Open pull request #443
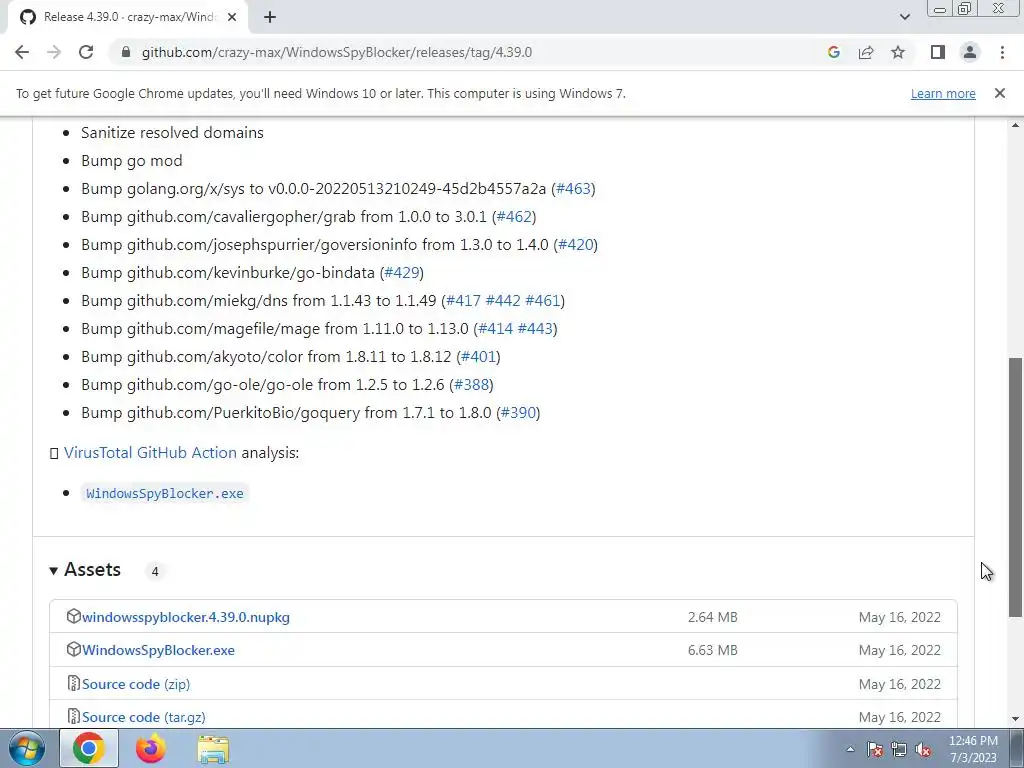The height and width of the screenshot is (768, 1024). coord(536,329)
